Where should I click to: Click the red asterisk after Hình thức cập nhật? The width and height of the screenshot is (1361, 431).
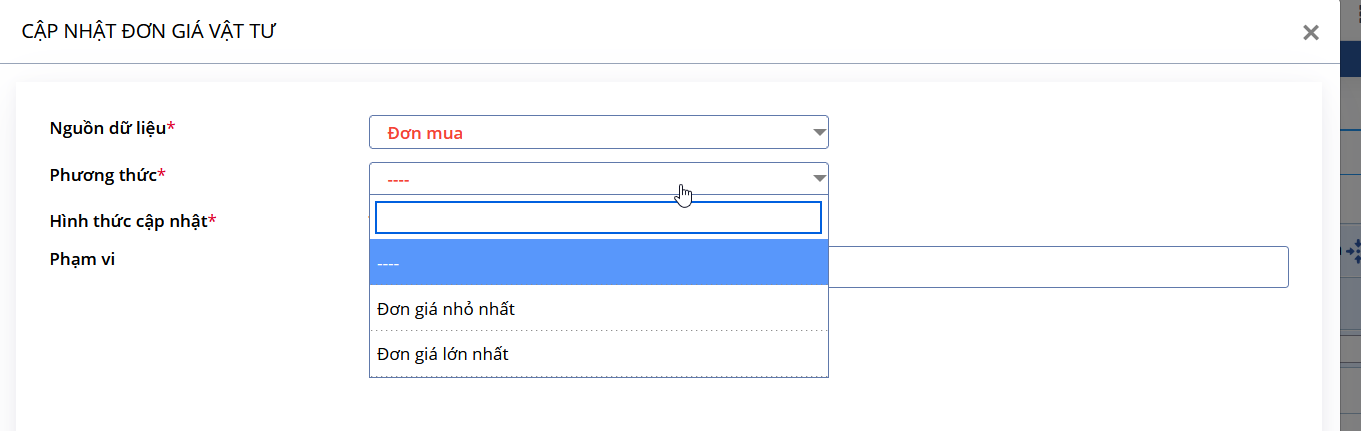tap(212, 220)
